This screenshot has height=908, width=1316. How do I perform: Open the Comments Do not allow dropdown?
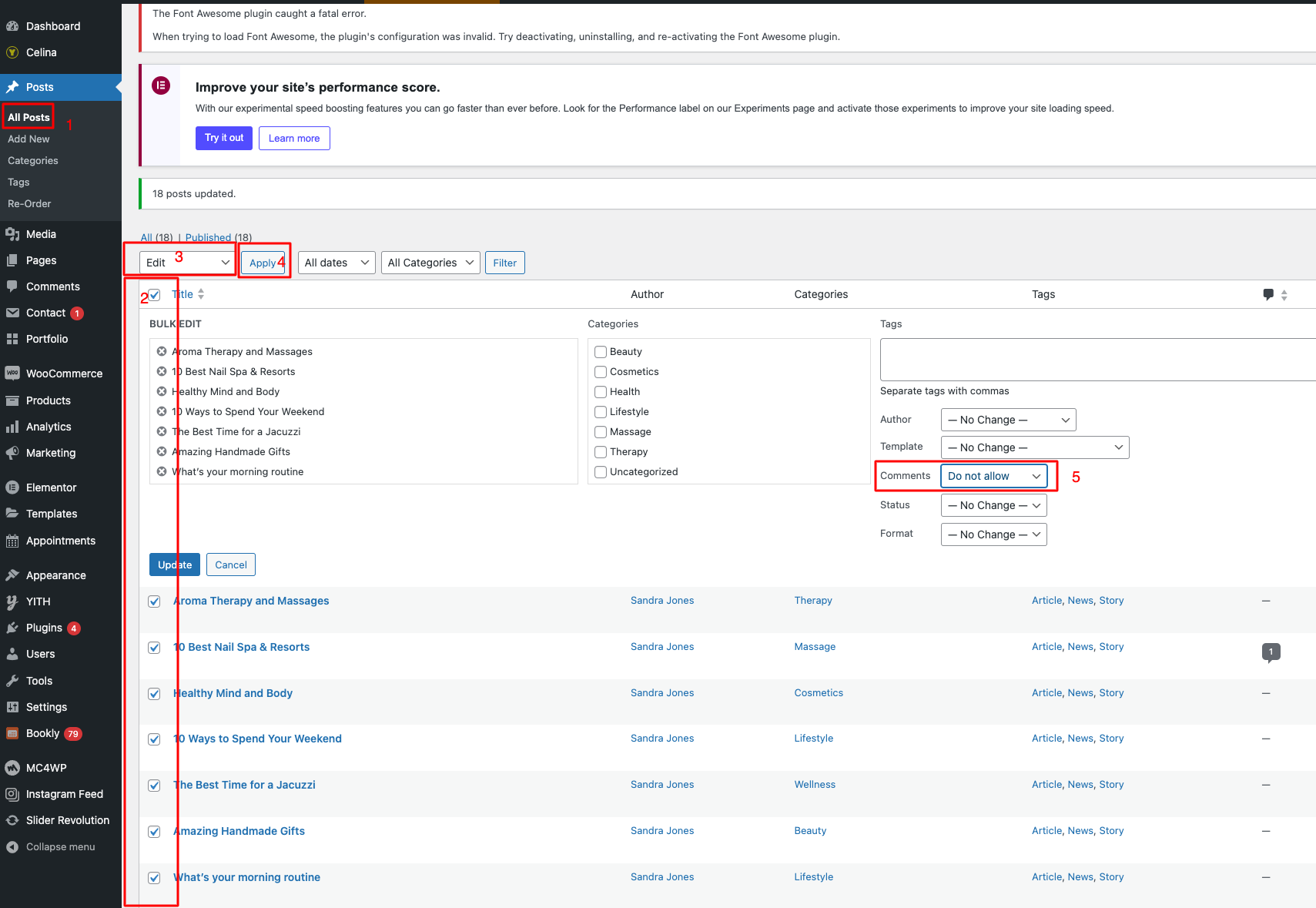pos(994,476)
